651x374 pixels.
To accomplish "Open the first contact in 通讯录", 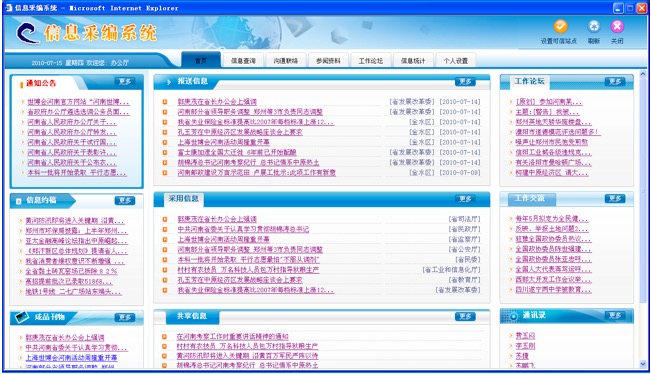I will pos(525,336).
